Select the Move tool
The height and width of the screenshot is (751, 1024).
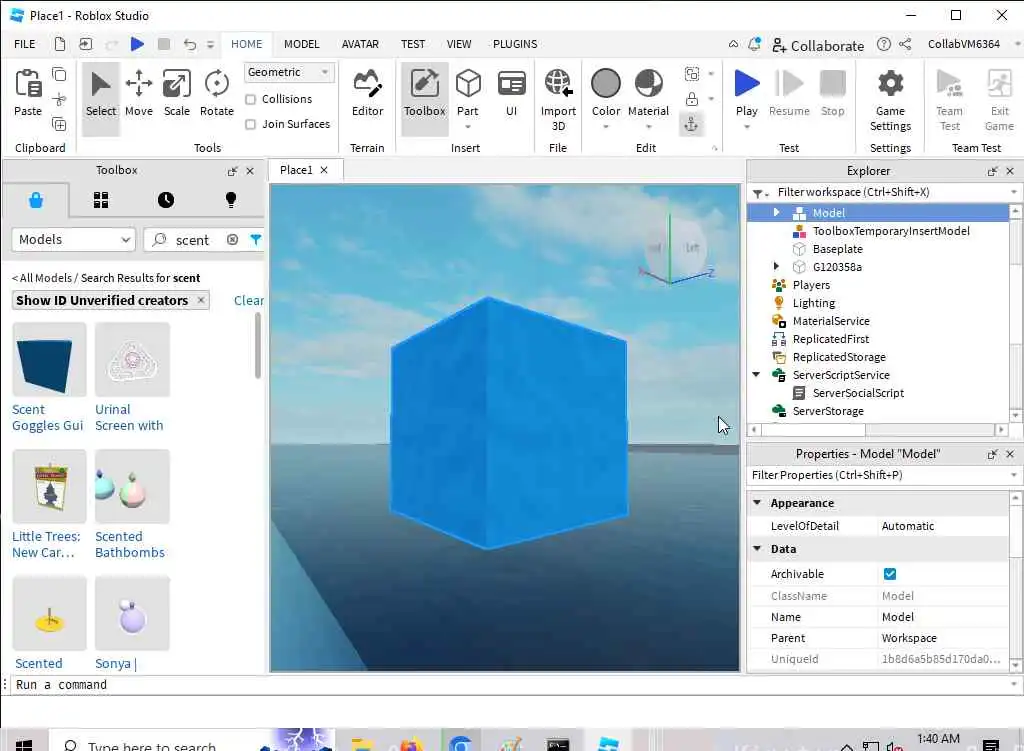(x=138, y=93)
